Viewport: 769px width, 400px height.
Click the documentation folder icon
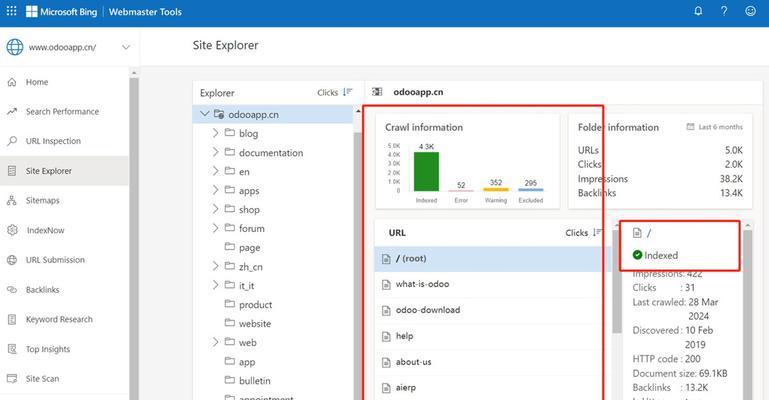tap(230, 152)
